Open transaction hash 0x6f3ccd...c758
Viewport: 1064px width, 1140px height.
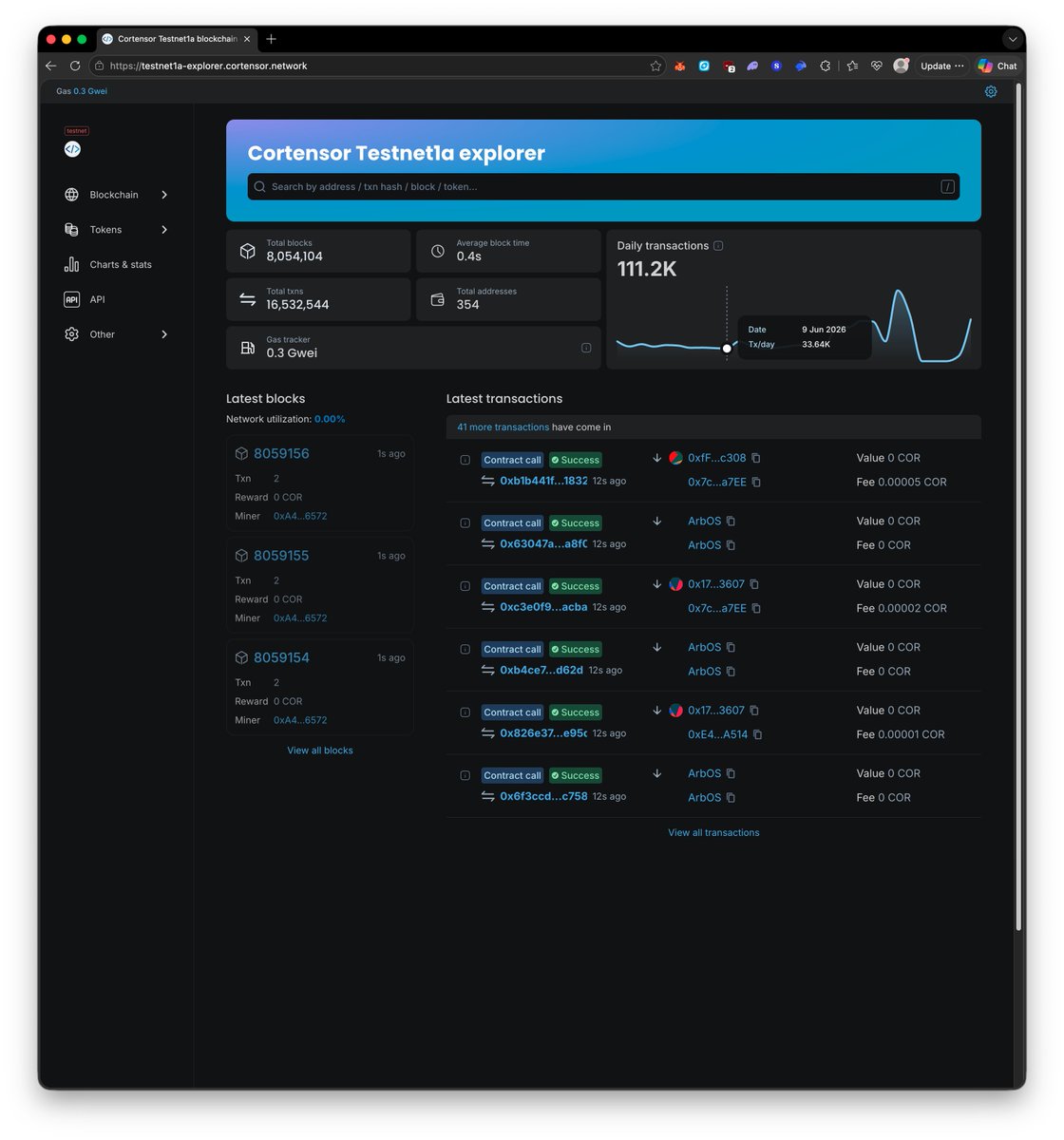click(543, 796)
